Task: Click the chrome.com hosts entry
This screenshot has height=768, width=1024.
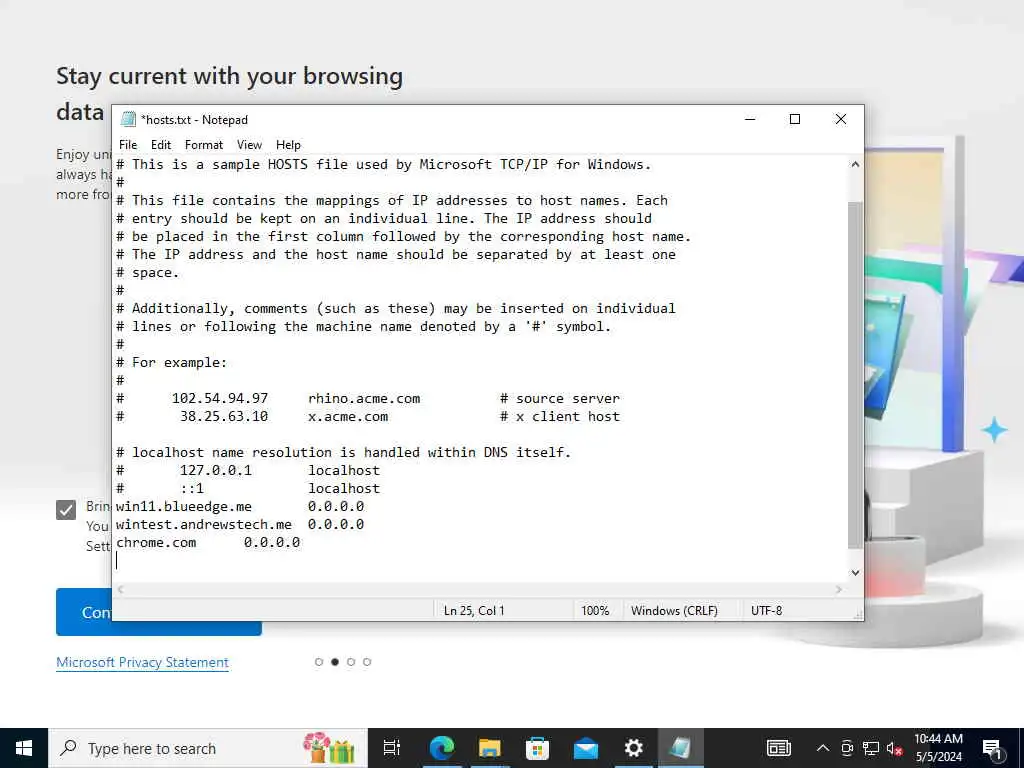Action: pos(208,543)
